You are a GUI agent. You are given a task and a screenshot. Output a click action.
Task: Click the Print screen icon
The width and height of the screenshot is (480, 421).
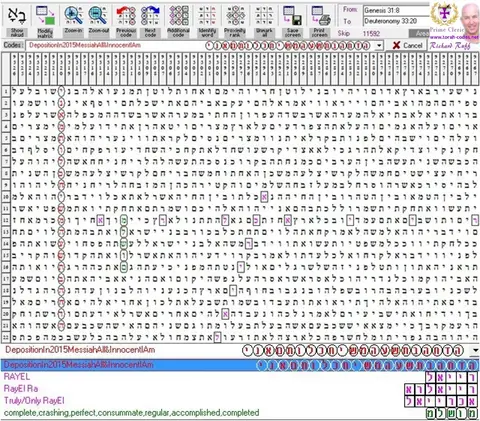click(x=321, y=16)
